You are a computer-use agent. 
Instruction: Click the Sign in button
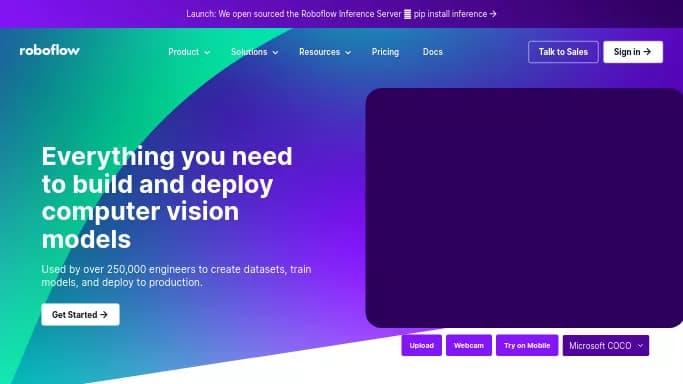(x=633, y=52)
